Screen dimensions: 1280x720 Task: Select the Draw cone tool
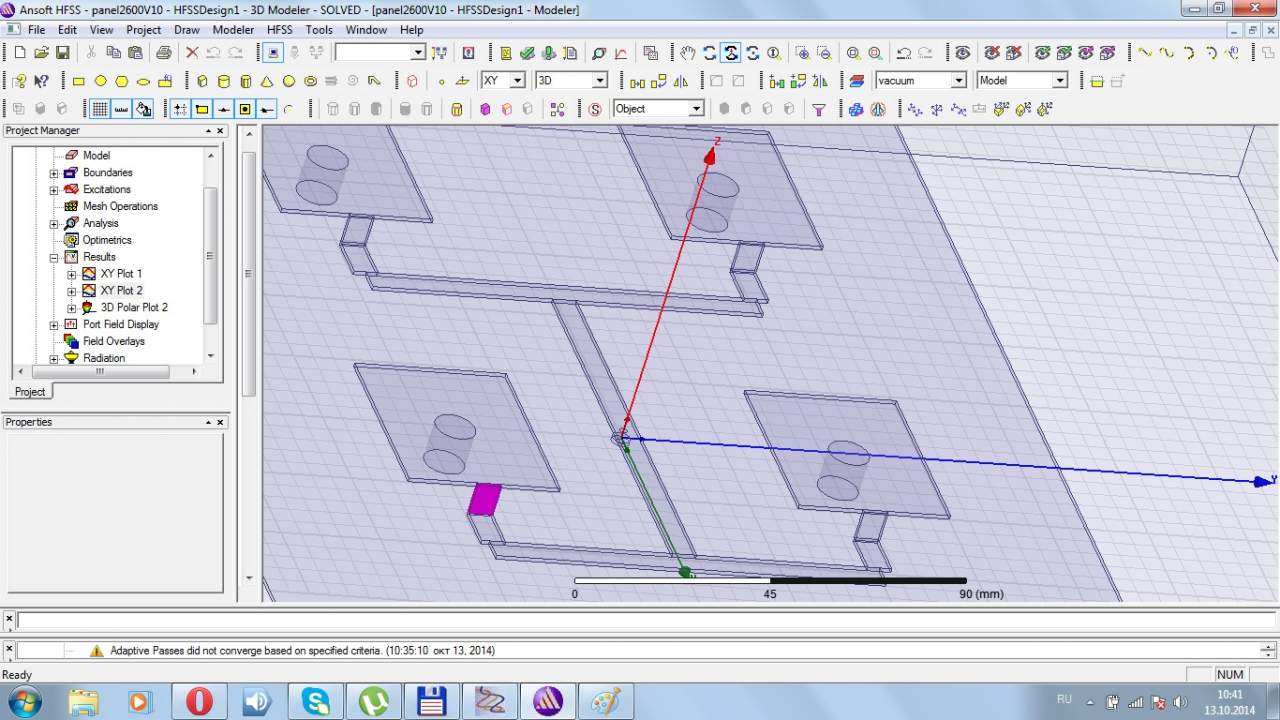267,81
